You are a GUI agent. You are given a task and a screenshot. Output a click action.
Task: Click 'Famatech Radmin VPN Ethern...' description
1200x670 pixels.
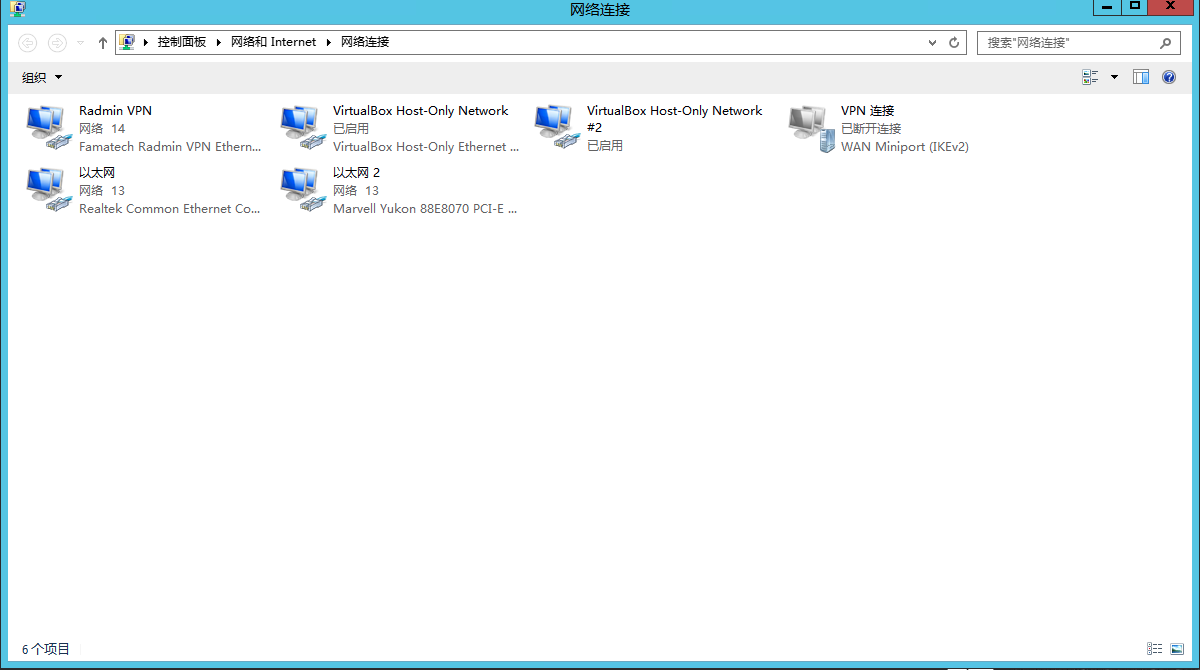tap(170, 147)
